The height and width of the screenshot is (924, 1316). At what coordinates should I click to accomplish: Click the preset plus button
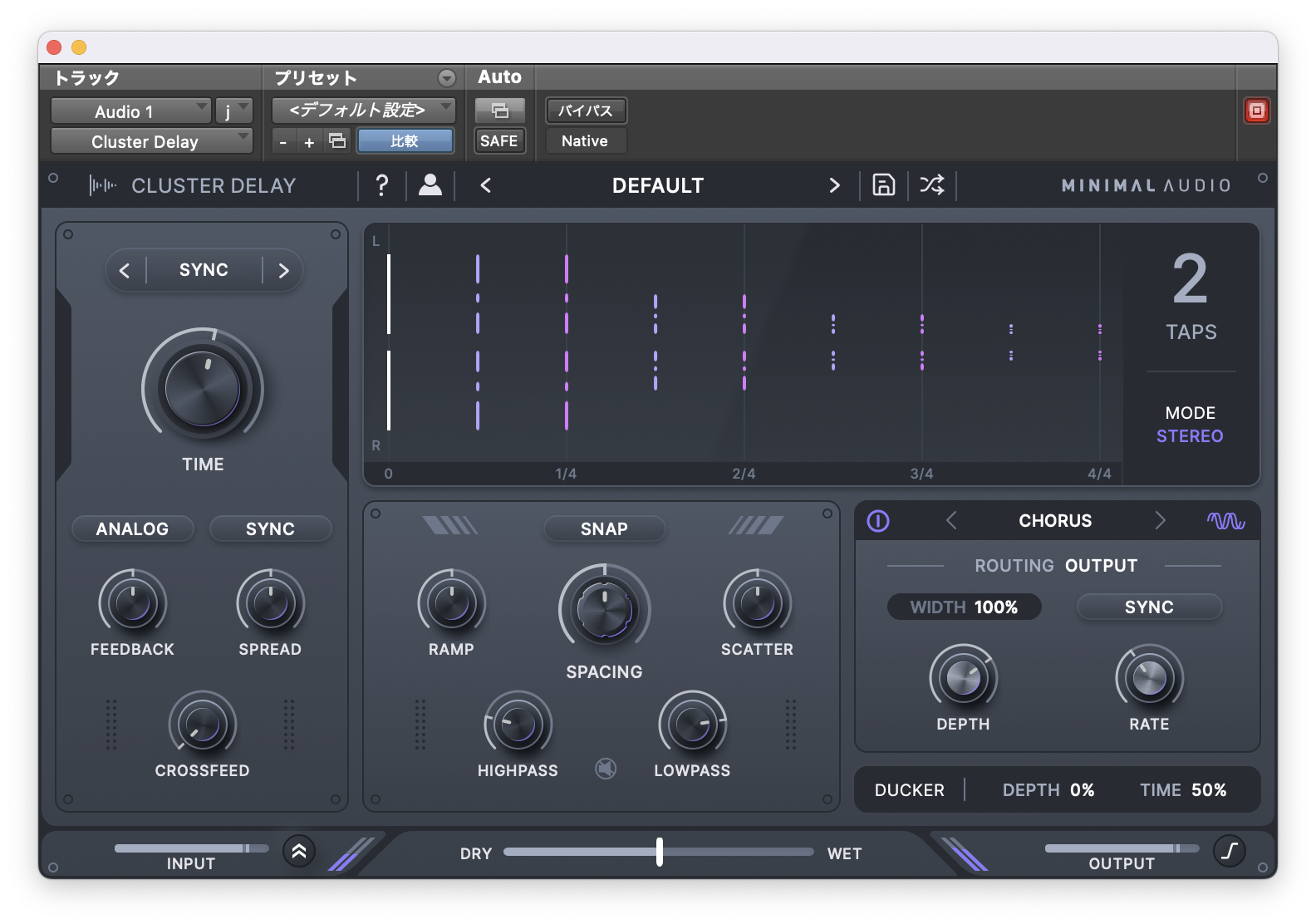pos(309,142)
